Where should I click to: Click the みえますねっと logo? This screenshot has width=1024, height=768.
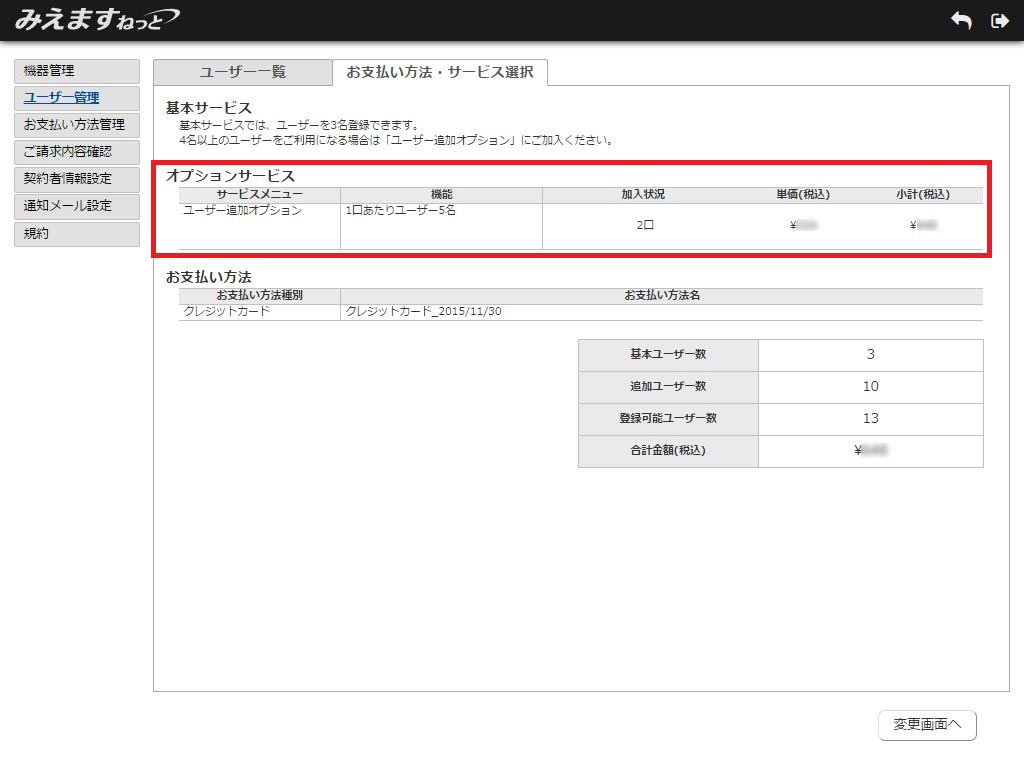click(x=97, y=20)
